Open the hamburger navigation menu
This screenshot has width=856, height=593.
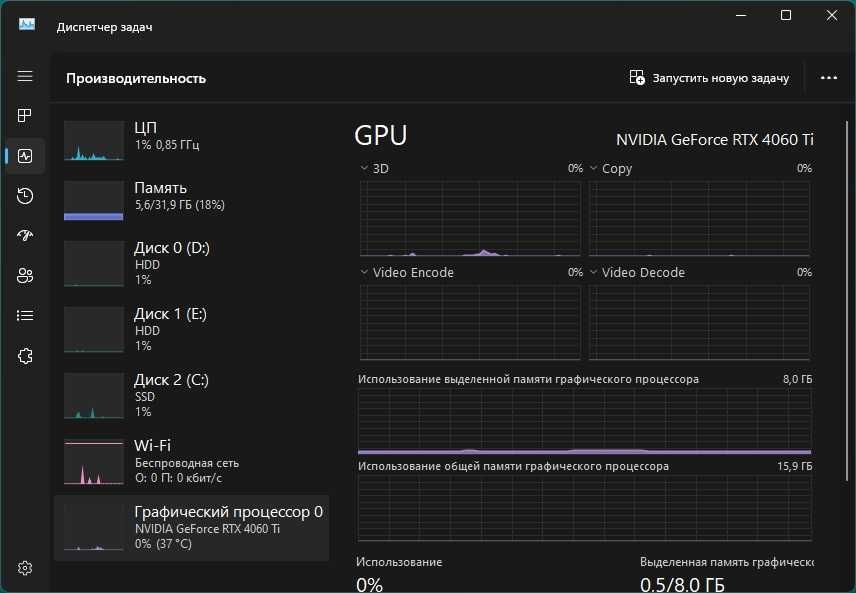[25, 76]
